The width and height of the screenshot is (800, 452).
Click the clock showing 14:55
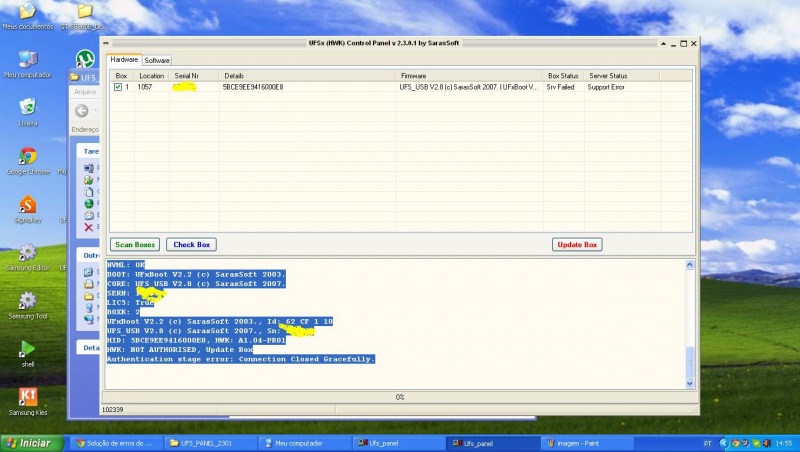pyautogui.click(x=784, y=443)
